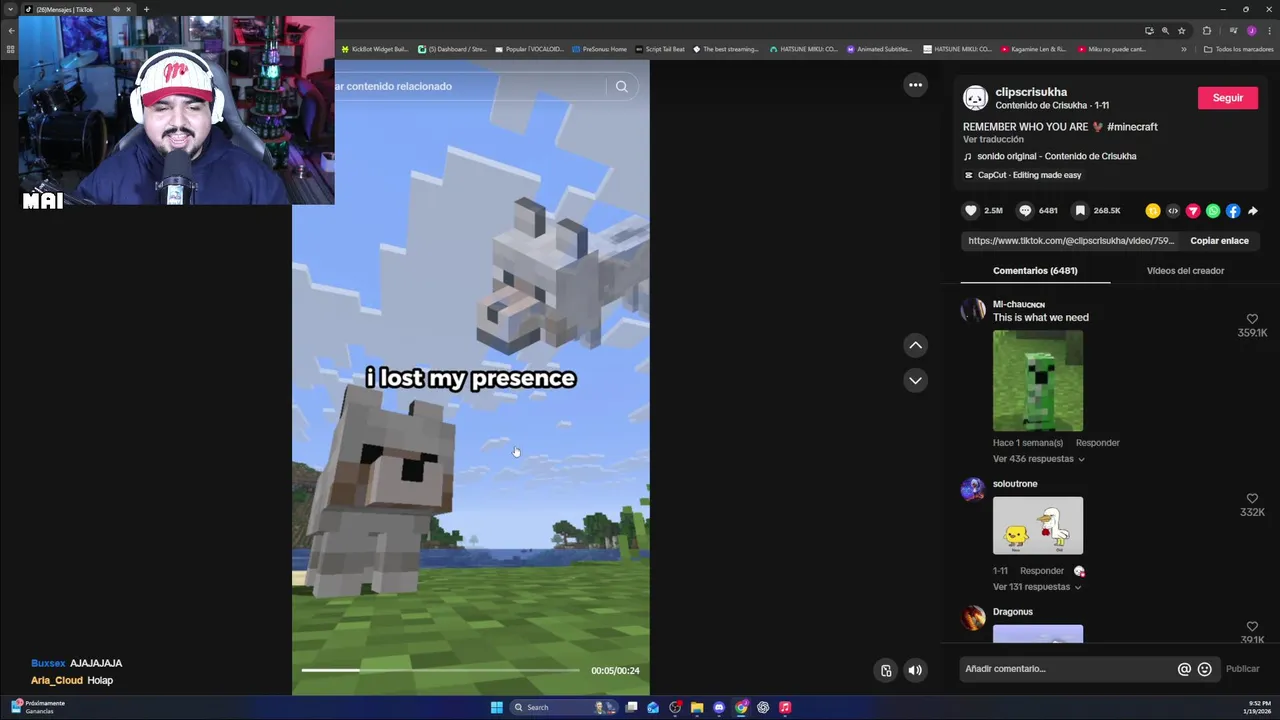Click the yellow repost icon
Viewport: 1280px width, 720px height.
coord(1153,211)
